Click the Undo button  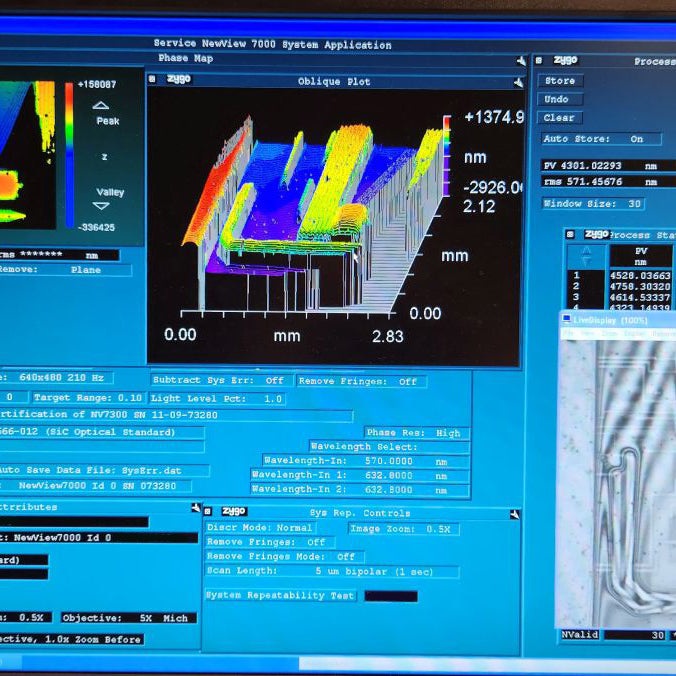(560, 99)
